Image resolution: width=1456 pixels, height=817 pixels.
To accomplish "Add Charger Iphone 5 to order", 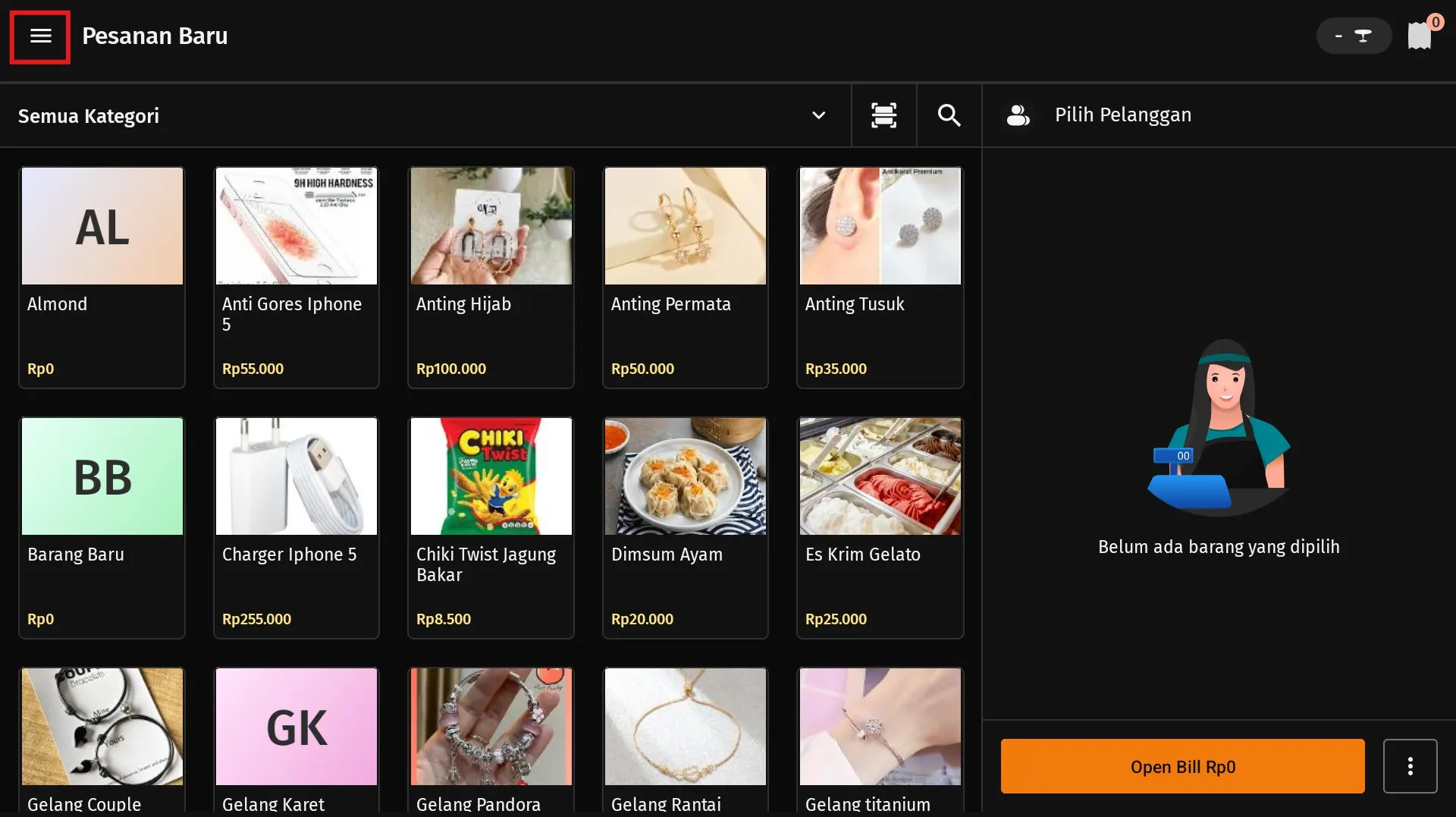I will point(297,527).
